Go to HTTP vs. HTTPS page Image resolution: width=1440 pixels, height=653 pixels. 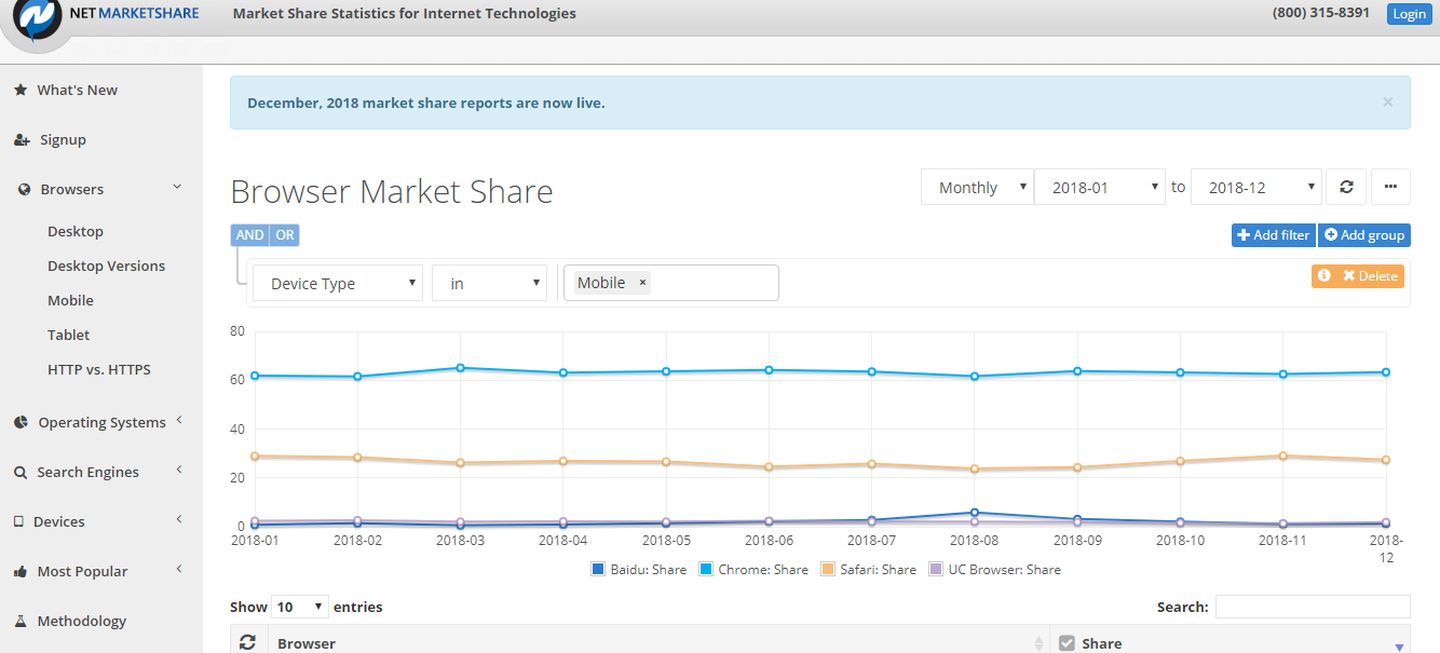point(99,369)
